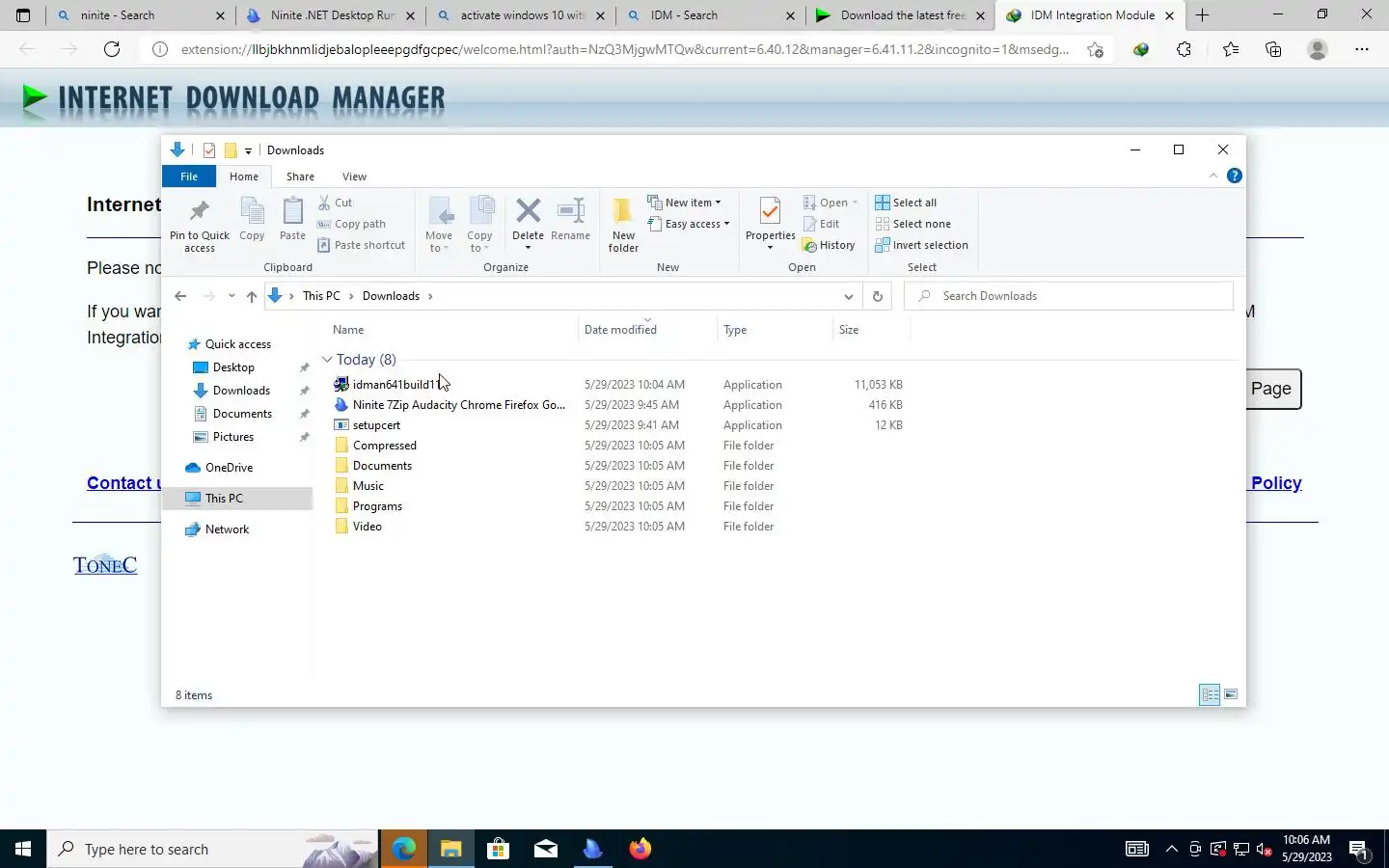Image resolution: width=1389 pixels, height=868 pixels.
Task: Select the Video folder
Action: click(x=358, y=527)
